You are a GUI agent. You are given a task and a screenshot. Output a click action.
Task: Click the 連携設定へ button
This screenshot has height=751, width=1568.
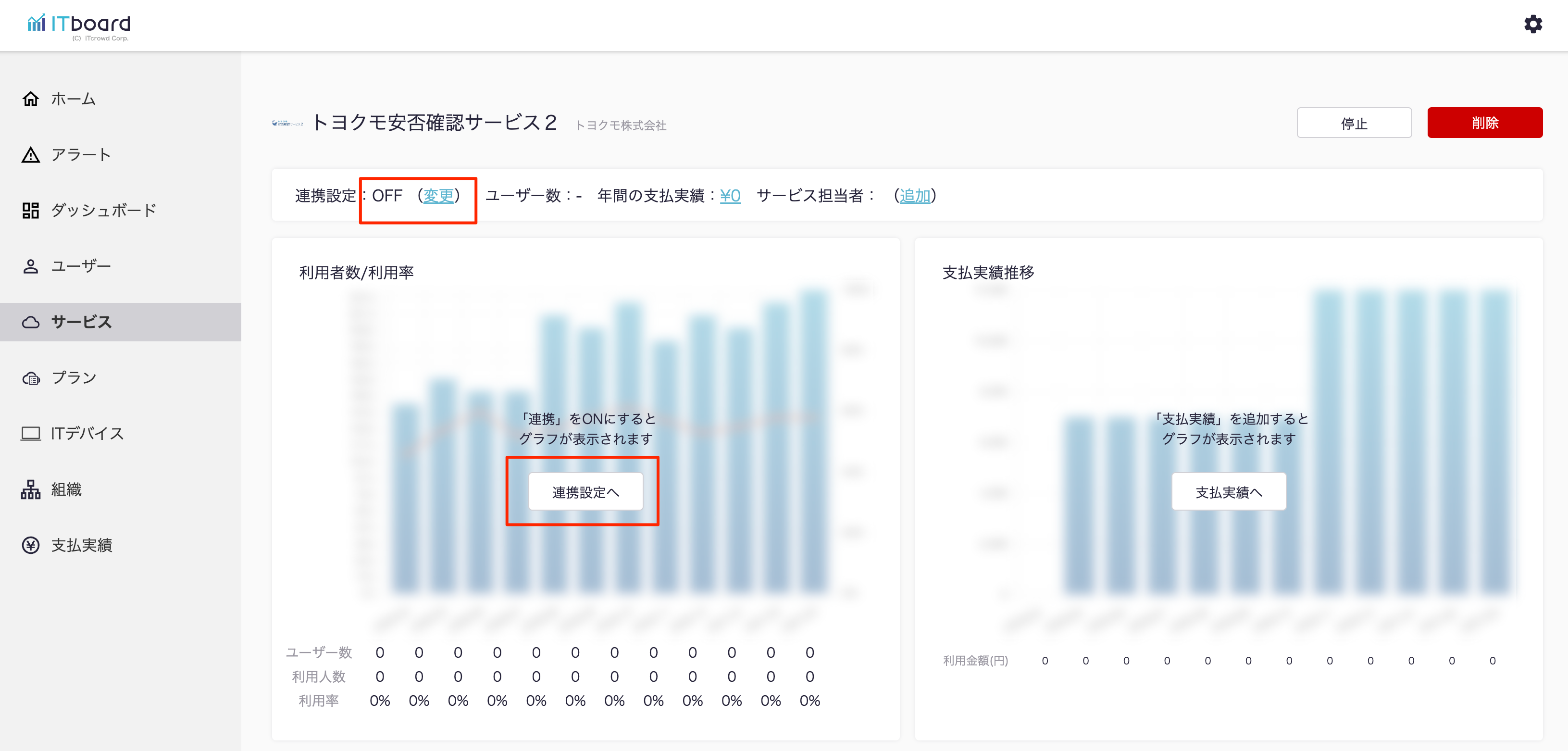[585, 492]
